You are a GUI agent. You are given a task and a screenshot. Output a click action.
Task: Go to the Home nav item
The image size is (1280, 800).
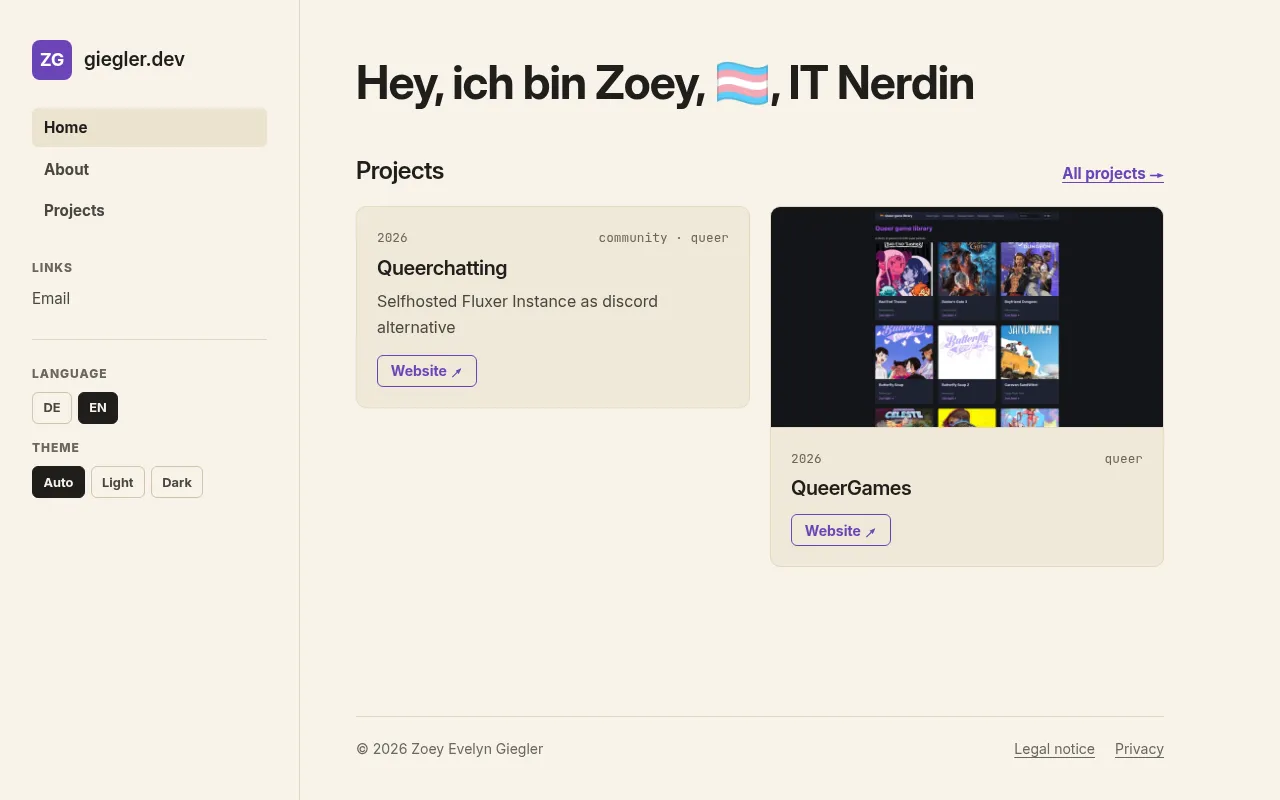click(149, 127)
